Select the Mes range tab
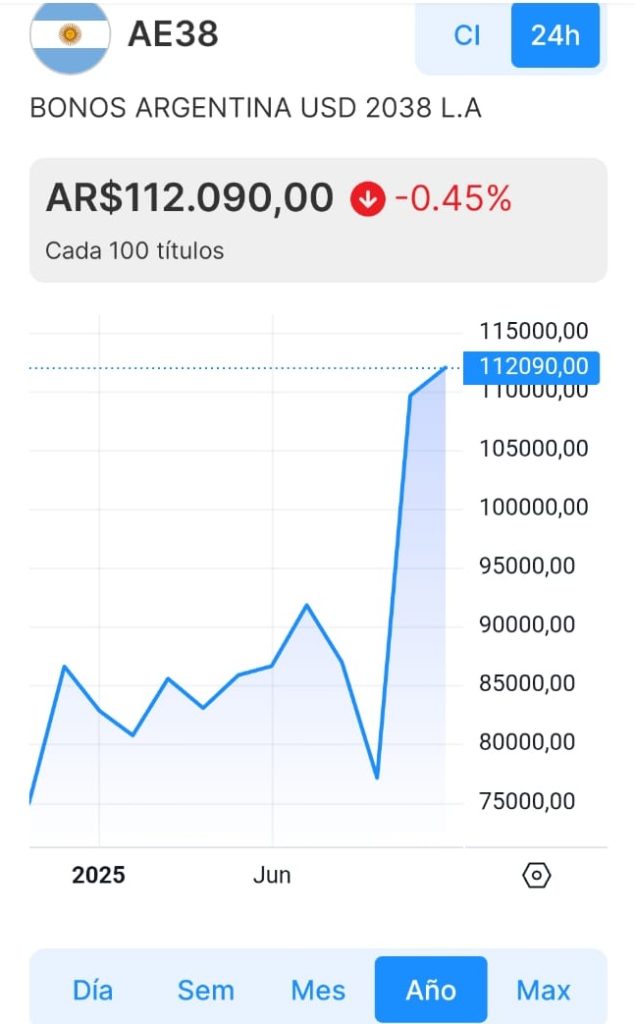 pyautogui.click(x=318, y=990)
